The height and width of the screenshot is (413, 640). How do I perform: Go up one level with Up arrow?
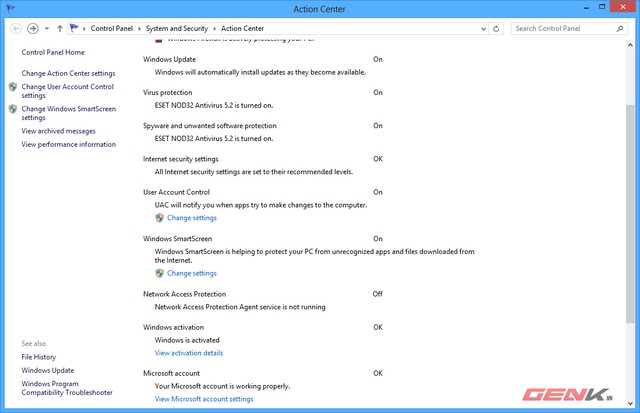(60, 29)
